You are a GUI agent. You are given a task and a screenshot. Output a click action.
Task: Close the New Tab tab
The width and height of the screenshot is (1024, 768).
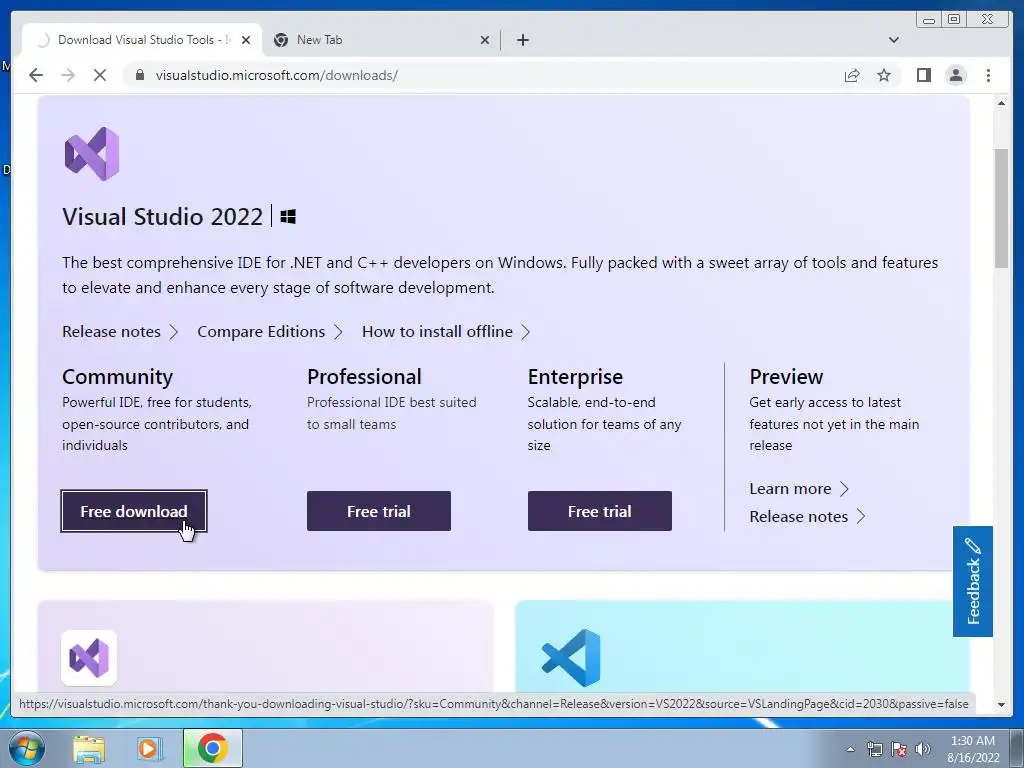[485, 40]
